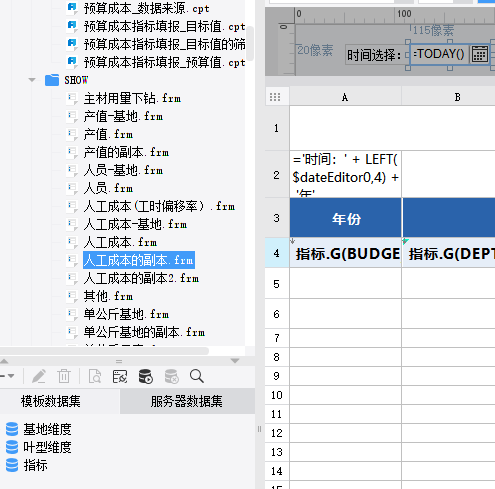
Task: Select row header 3
Action: click(x=276, y=218)
